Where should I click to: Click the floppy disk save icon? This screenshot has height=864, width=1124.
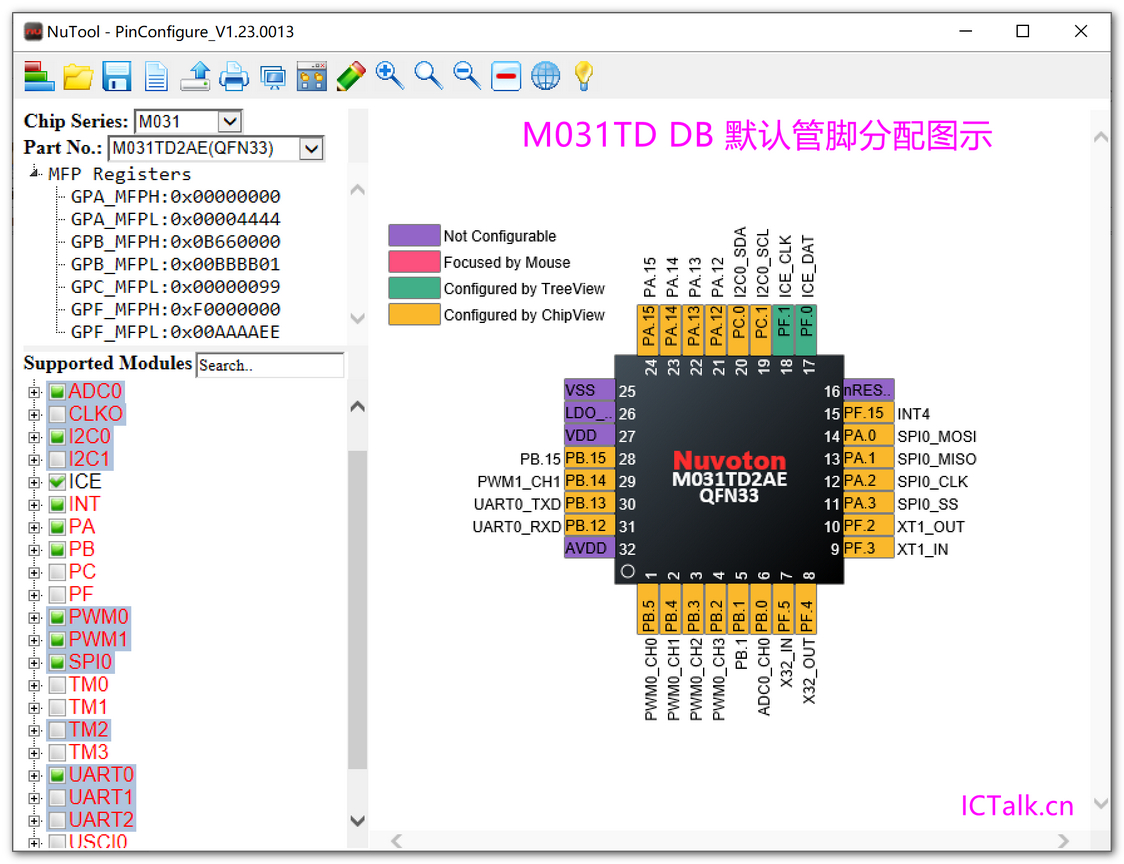(117, 76)
